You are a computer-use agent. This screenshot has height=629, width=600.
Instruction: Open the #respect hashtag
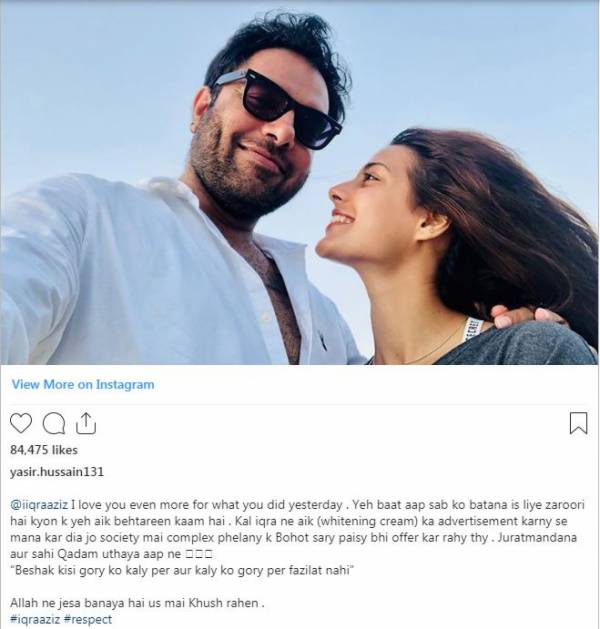(88, 619)
